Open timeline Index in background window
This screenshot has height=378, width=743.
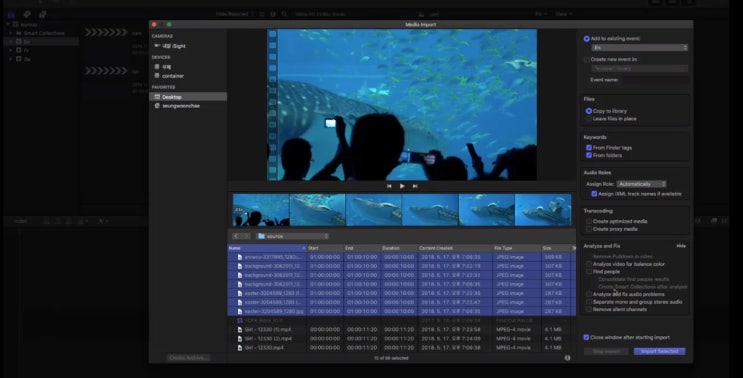coord(20,221)
